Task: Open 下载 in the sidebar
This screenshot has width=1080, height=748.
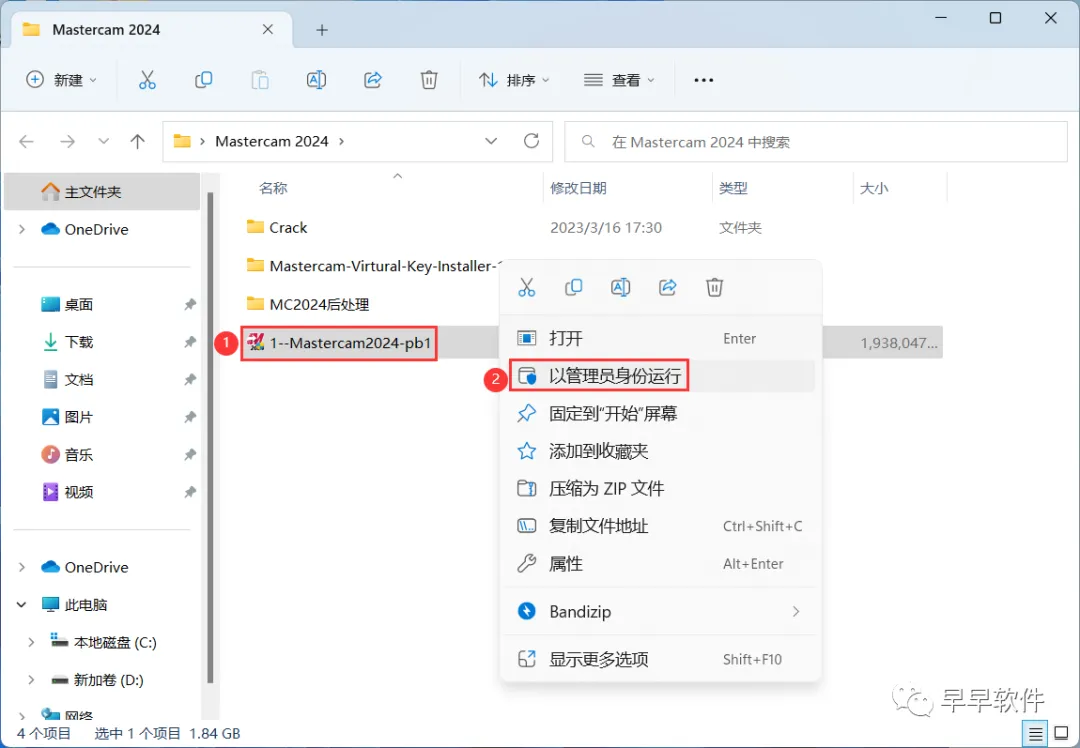Action: (79, 342)
